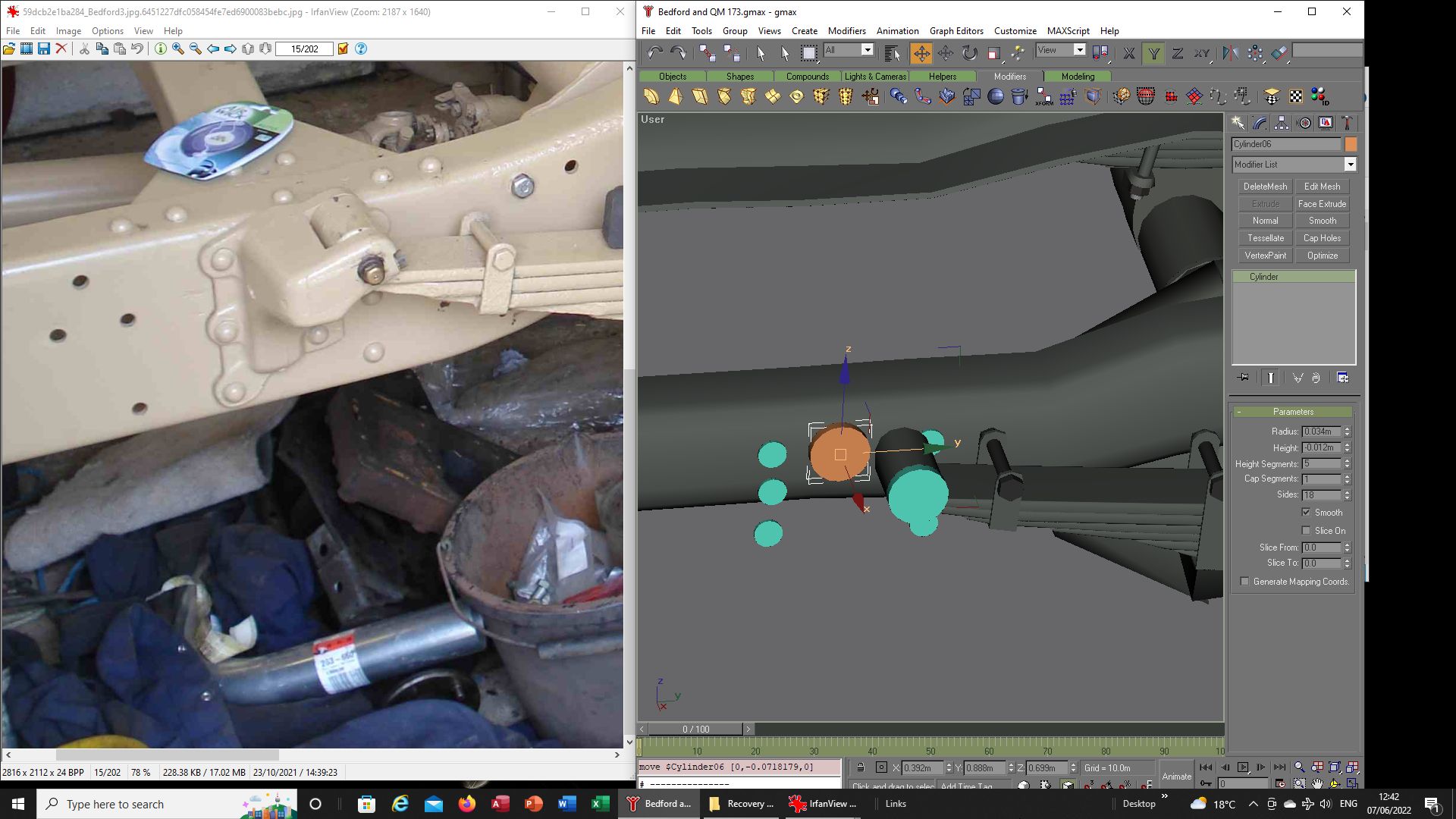
Task: Enable the Slice On checkbox
Action: click(x=1306, y=530)
